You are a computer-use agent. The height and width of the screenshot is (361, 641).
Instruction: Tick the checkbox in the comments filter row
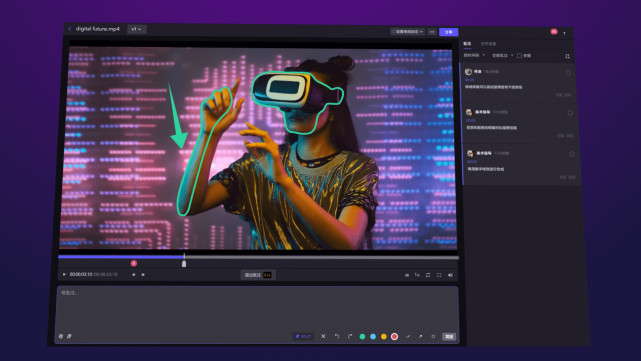pos(519,56)
